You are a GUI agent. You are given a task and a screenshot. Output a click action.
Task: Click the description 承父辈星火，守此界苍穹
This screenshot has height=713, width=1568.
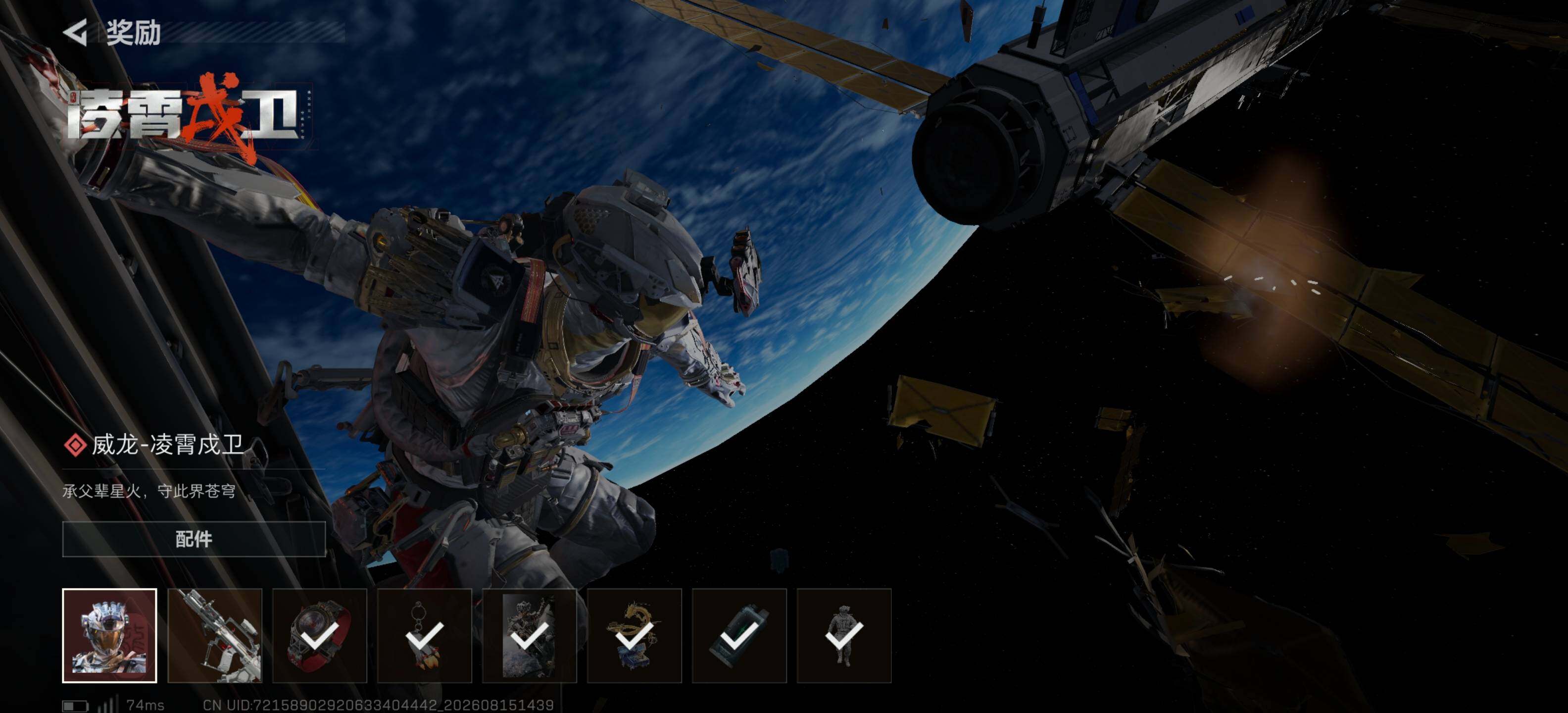point(149,491)
